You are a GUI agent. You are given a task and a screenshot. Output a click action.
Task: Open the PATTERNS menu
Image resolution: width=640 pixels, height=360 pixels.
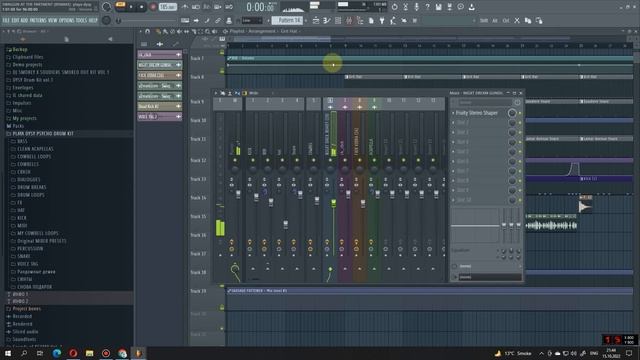(x=38, y=20)
